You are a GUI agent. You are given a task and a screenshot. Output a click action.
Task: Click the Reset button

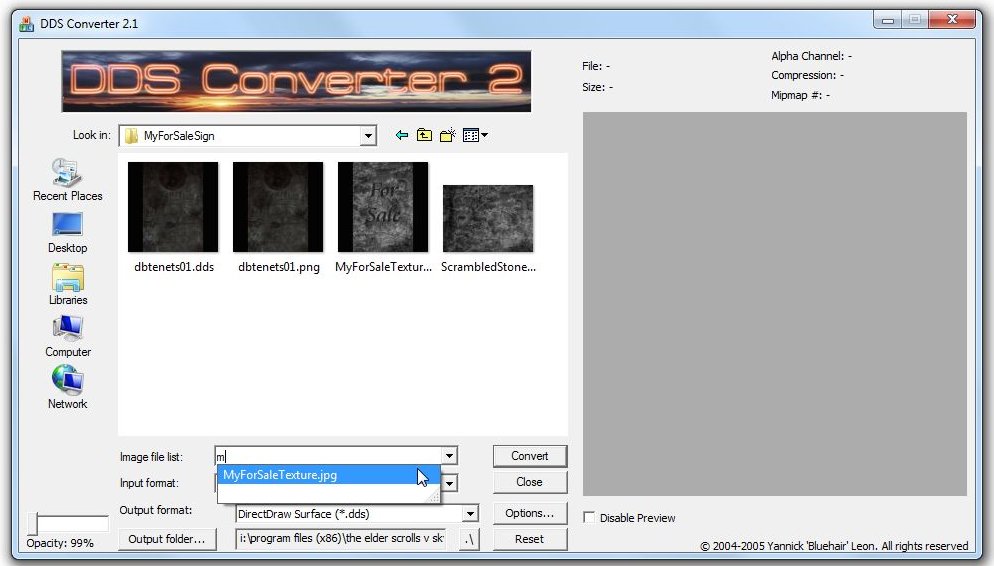pyautogui.click(x=529, y=539)
